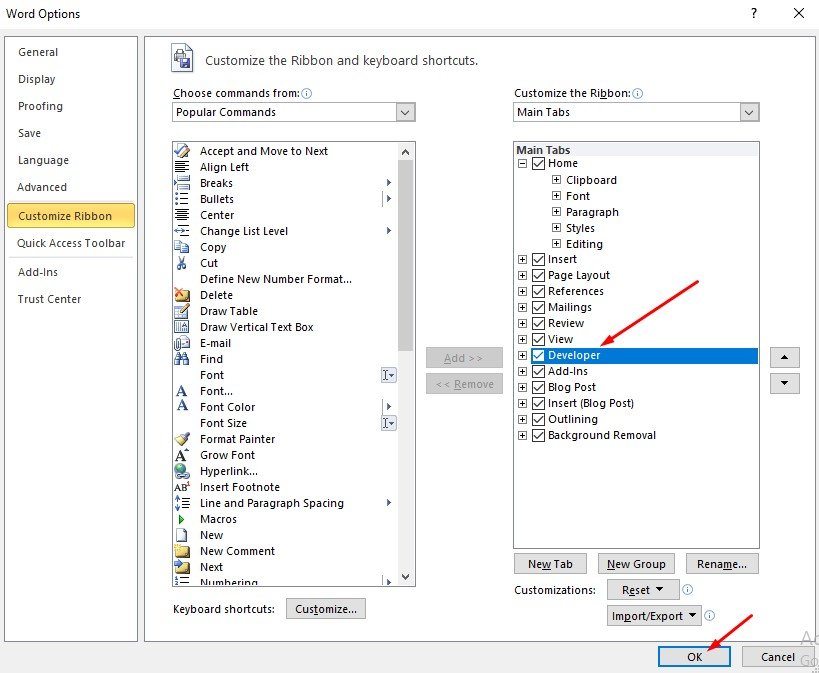The image size is (819, 673).
Task: Open the Reset dropdown button
Action: click(x=643, y=590)
